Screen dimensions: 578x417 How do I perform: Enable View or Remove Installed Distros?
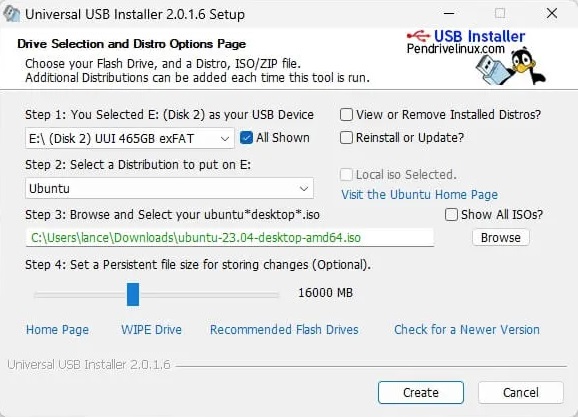tap(346, 115)
